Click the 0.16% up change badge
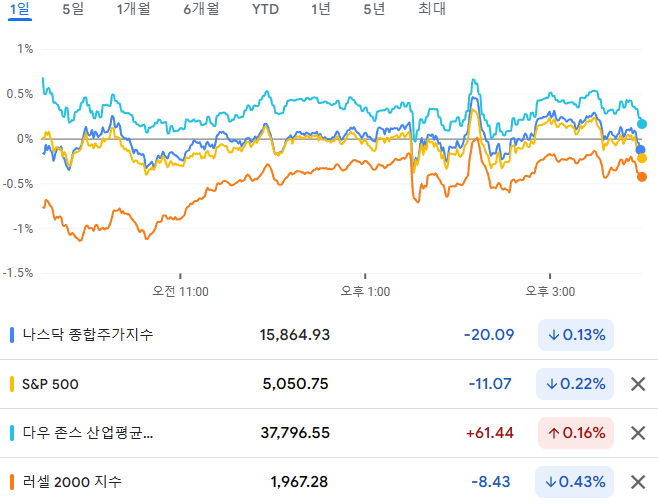The height and width of the screenshot is (504, 658). (x=576, y=433)
